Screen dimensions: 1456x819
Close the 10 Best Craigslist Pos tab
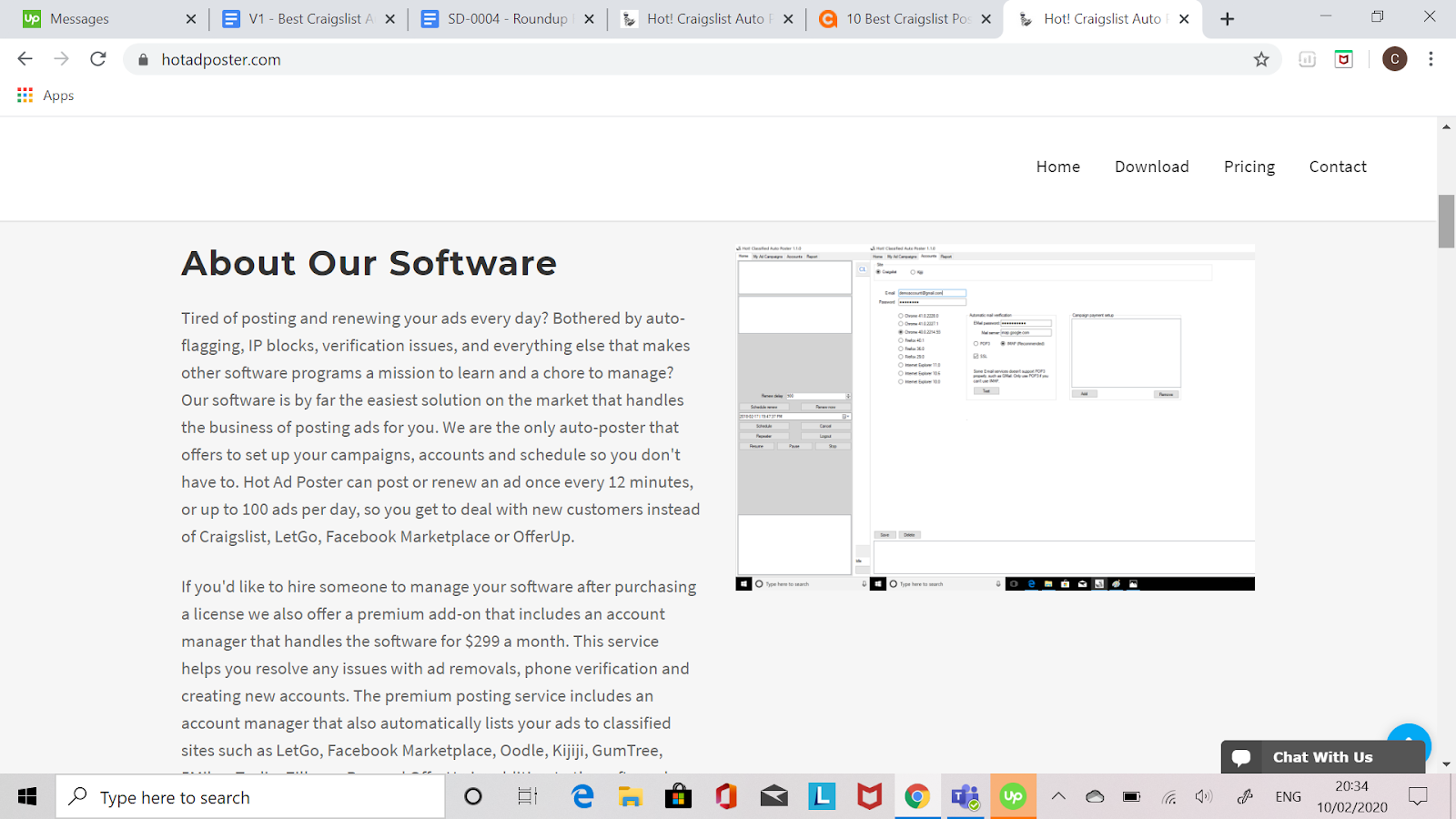tap(986, 19)
